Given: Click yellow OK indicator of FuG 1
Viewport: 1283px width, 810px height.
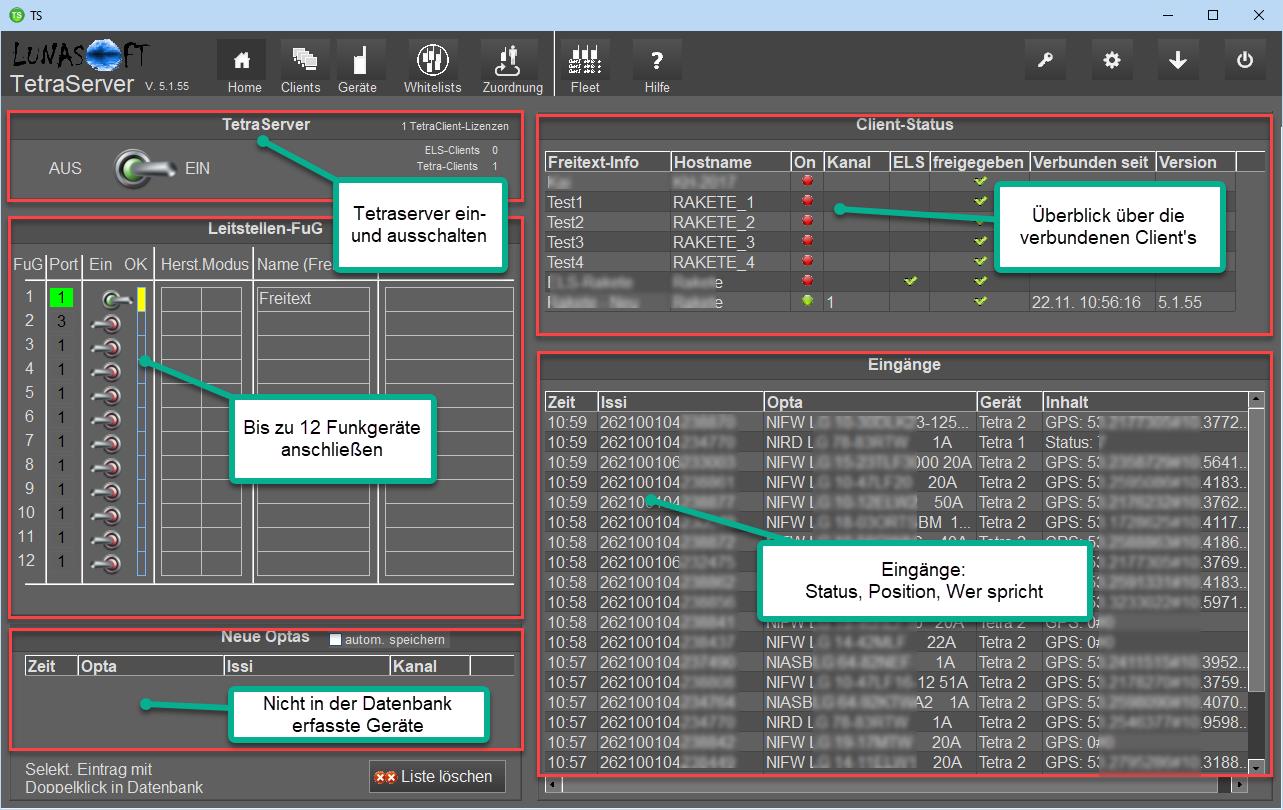Looking at the screenshot, I should (142, 299).
